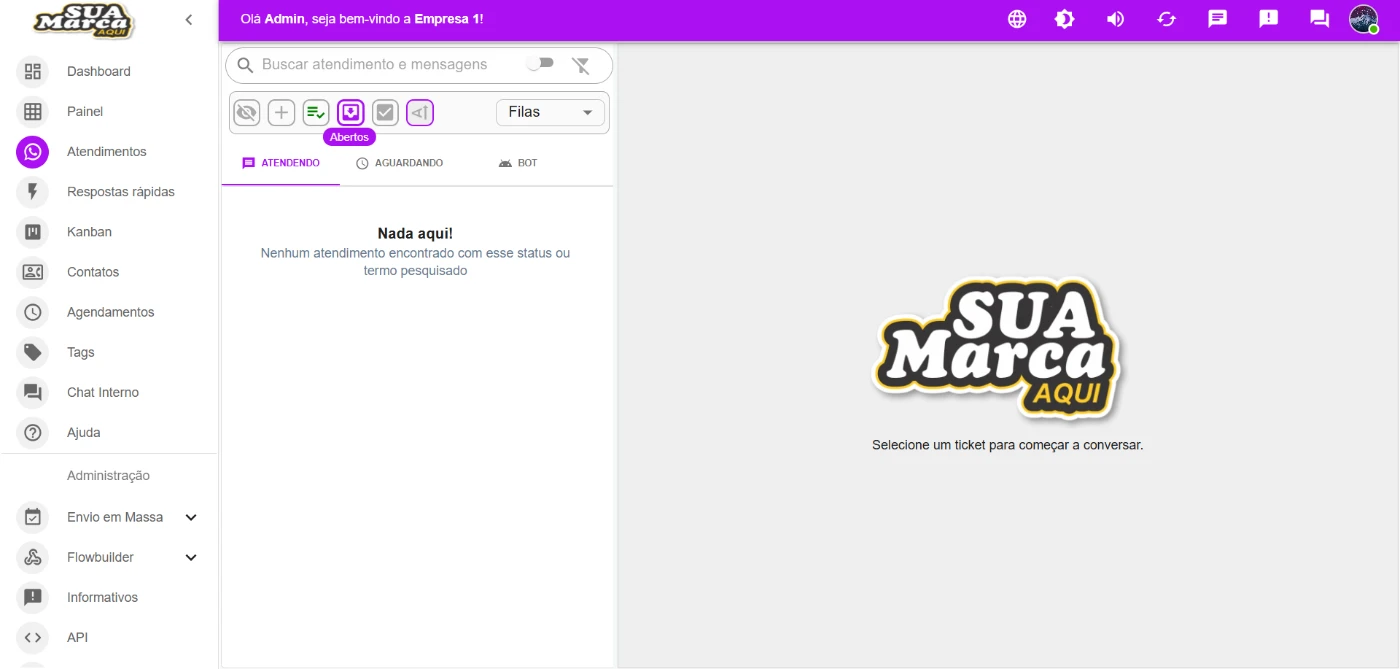The width and height of the screenshot is (1400, 669).
Task: Click the refresh sync icon
Action: click(1166, 19)
